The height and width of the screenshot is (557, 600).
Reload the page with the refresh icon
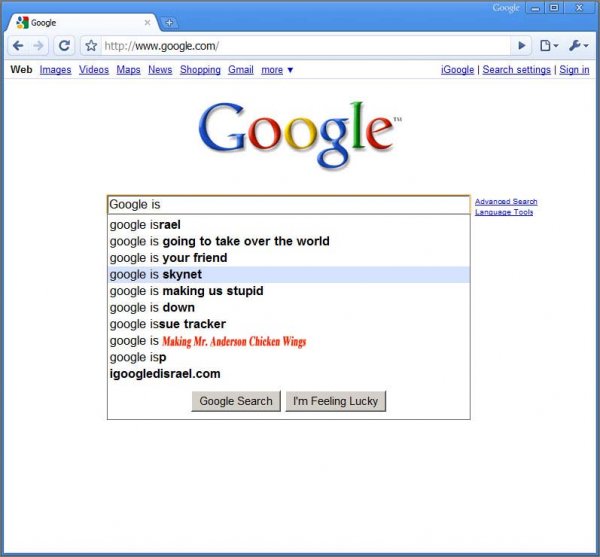(x=64, y=46)
